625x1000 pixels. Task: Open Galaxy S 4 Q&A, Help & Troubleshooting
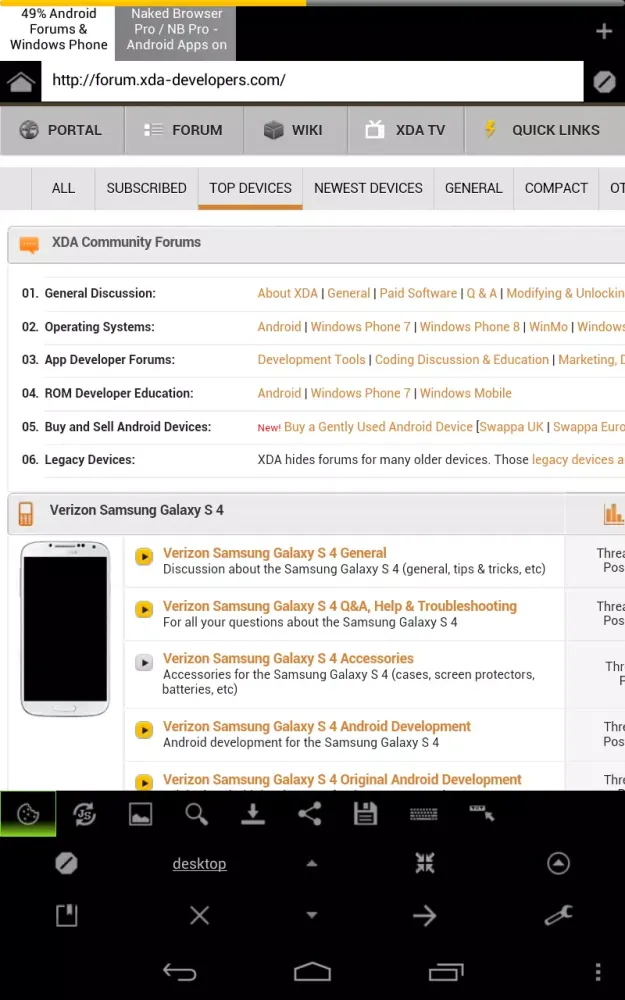340,606
